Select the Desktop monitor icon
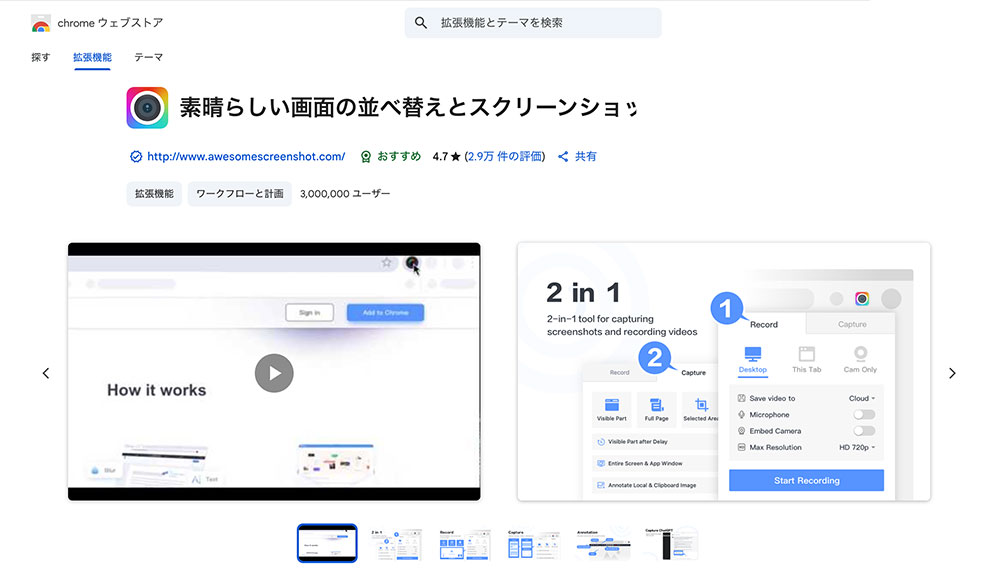1000x569 pixels. pos(752,355)
